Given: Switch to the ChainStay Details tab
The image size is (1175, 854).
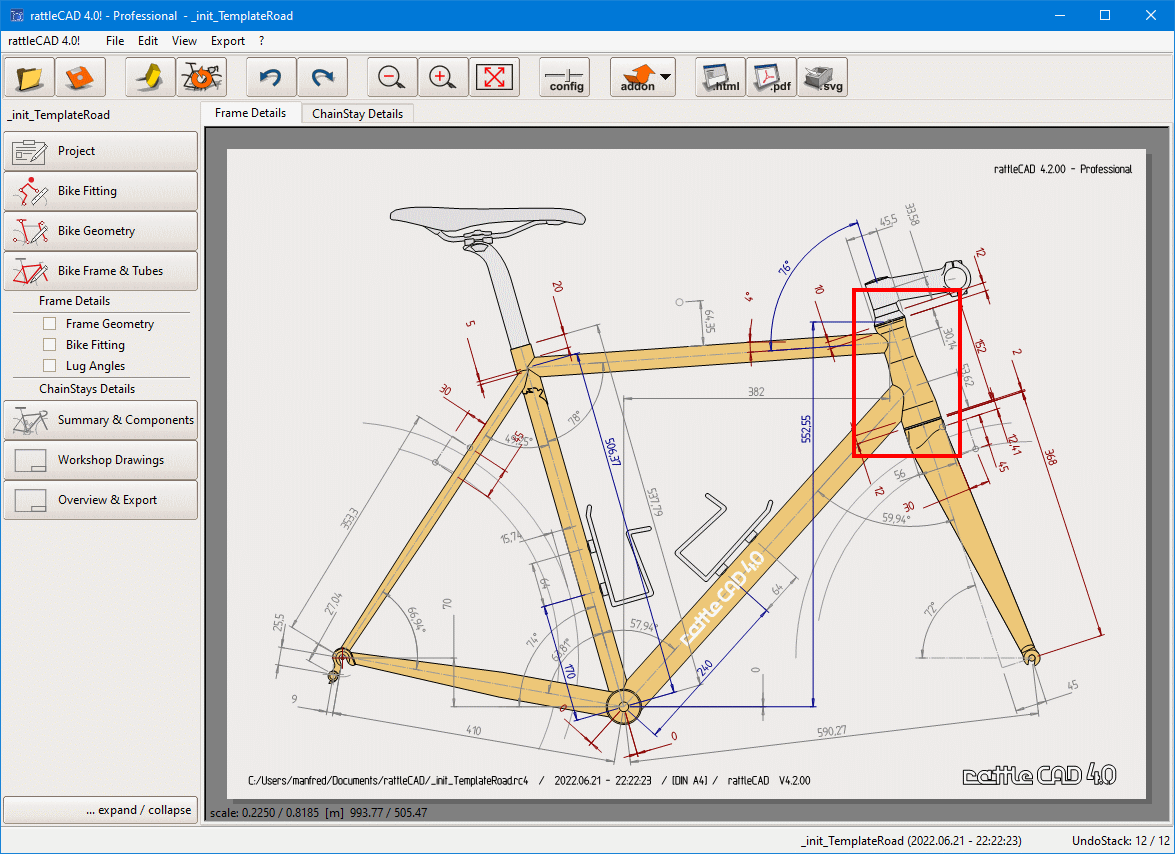Looking at the screenshot, I should click(x=357, y=114).
